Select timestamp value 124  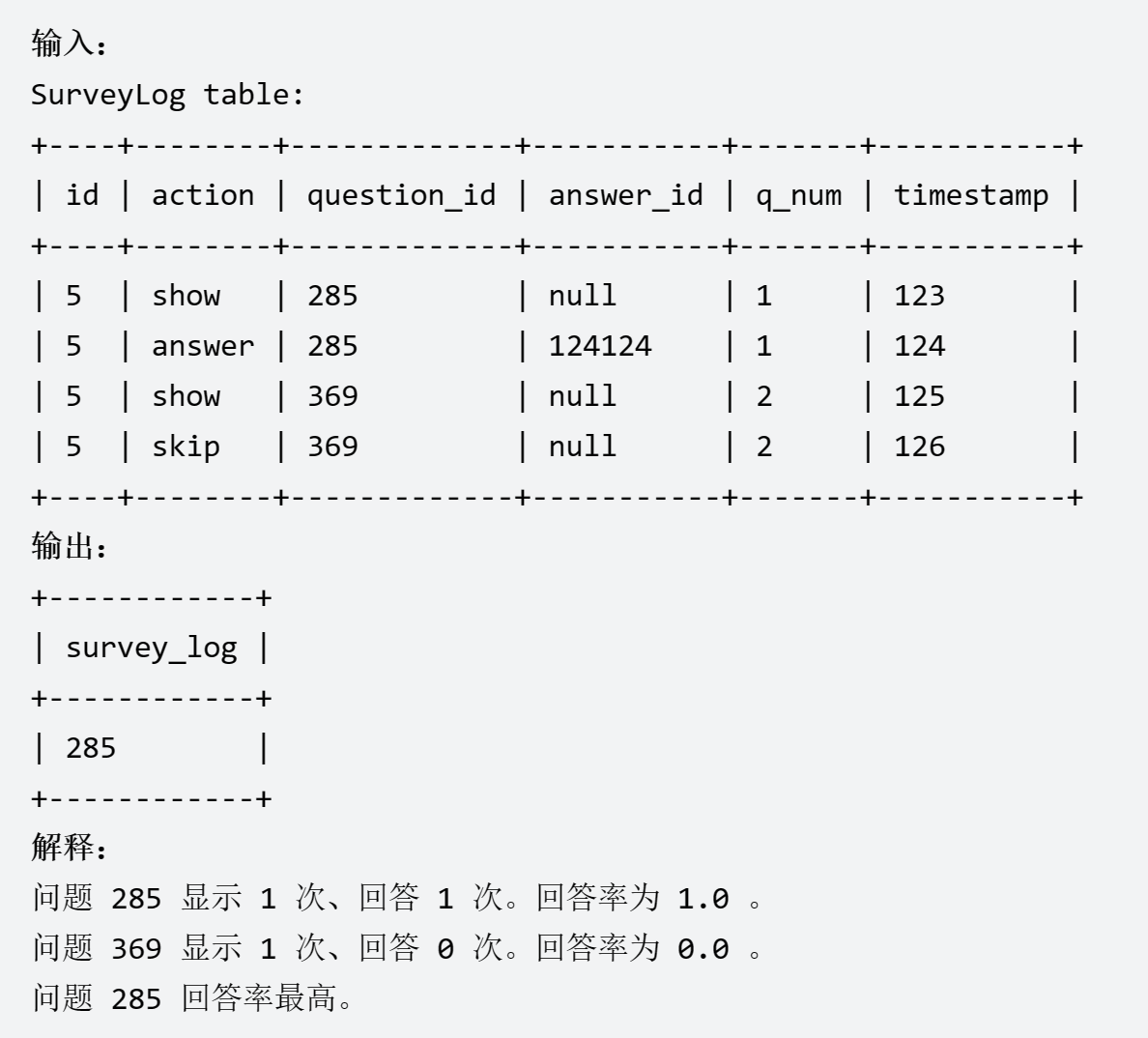click(919, 346)
